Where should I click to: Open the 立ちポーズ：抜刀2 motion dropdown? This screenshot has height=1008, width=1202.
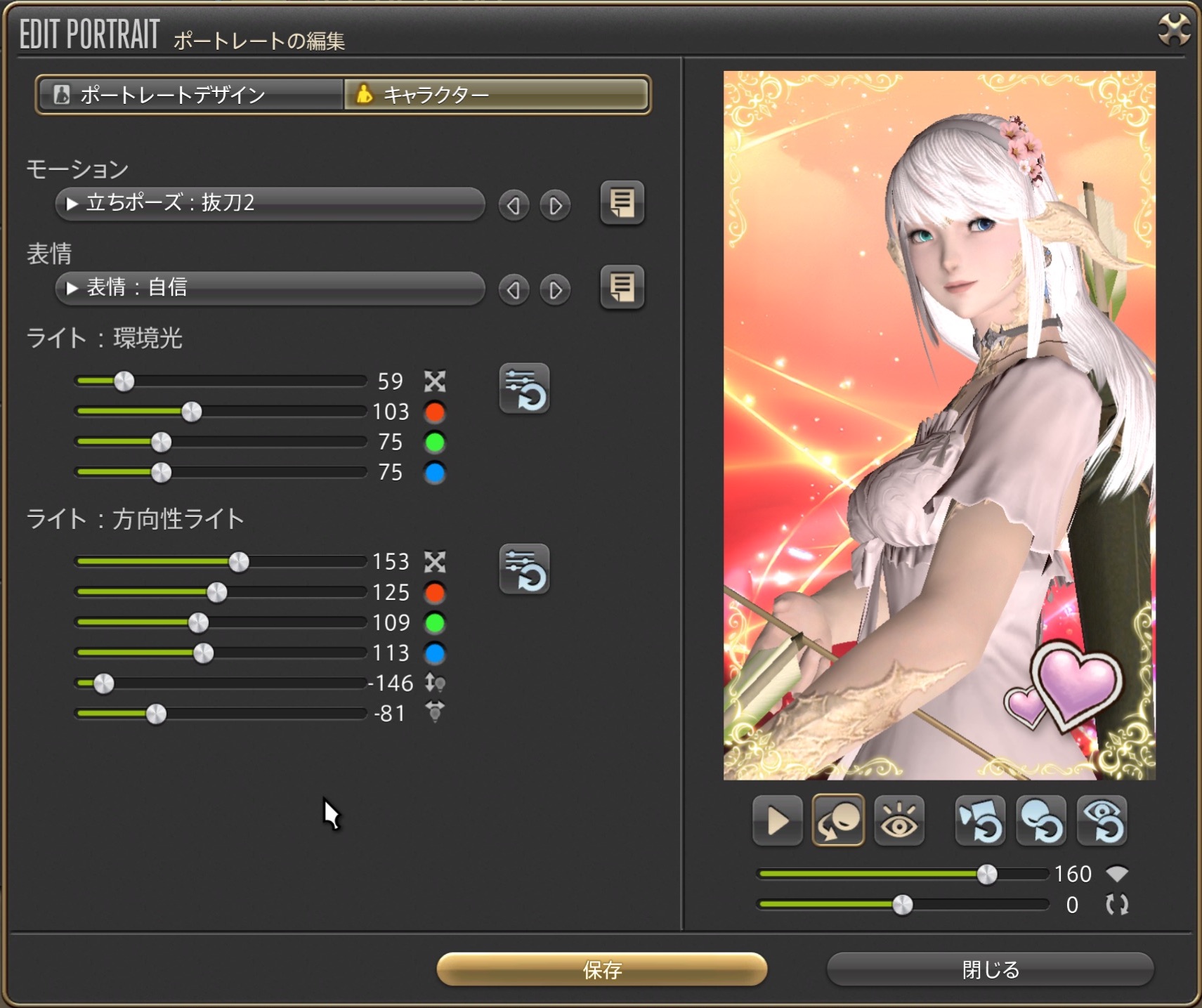coord(270,204)
